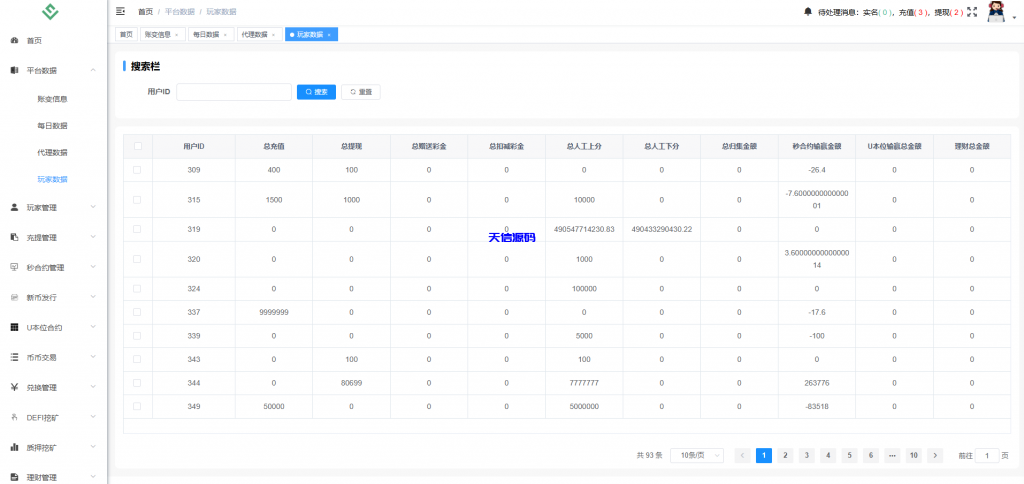Viewport: 1024px width, 484px height.
Task: Switch to the 代理数据 tab
Action: pyautogui.click(x=259, y=35)
